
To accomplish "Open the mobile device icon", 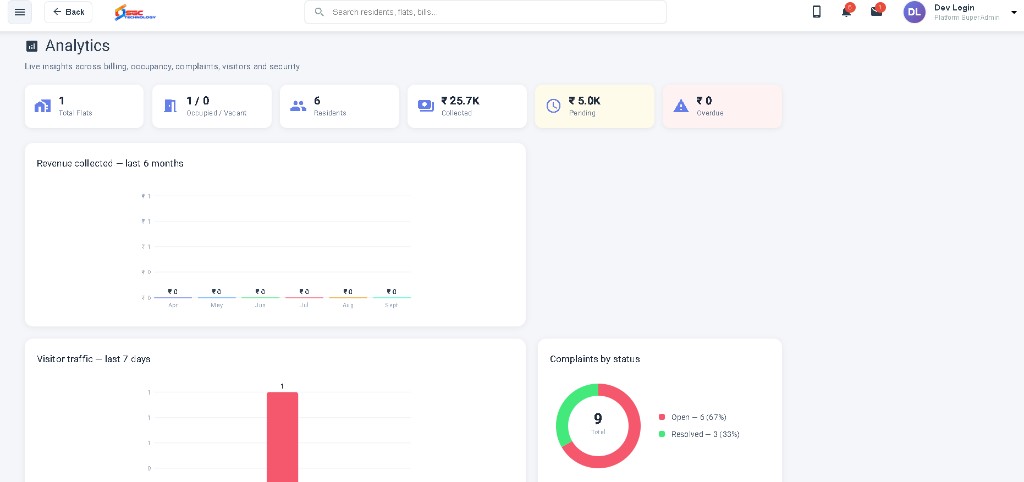I will [816, 12].
